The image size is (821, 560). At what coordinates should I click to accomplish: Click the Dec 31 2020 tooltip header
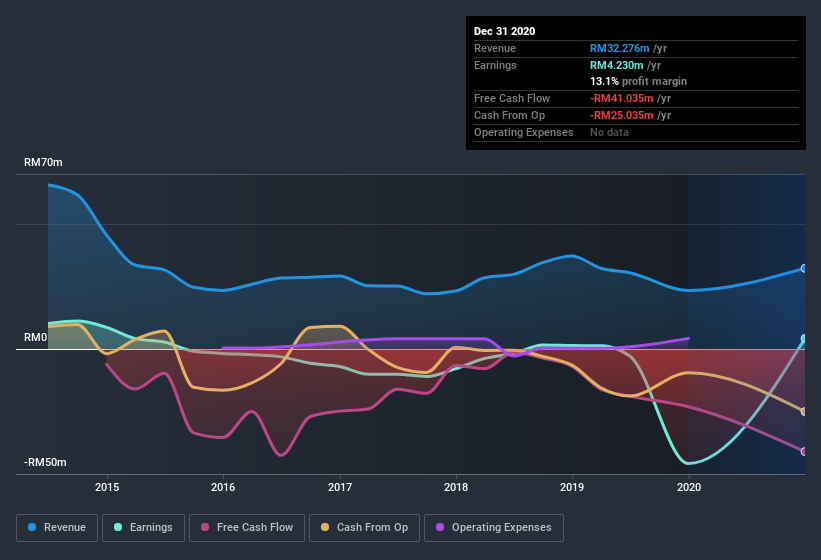(505, 31)
